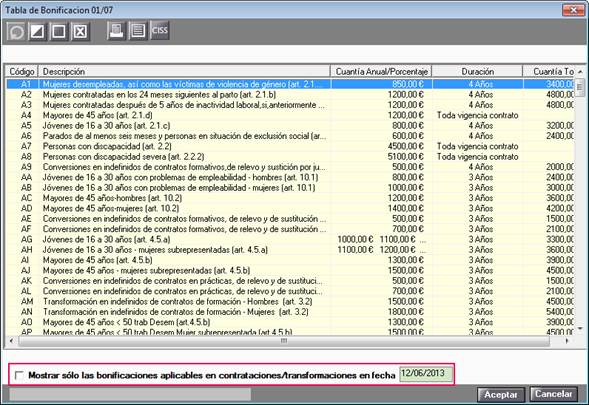Close the Tabla de Bonificacion window
Image resolution: width=589 pixels, height=405 pixels.
573,10
